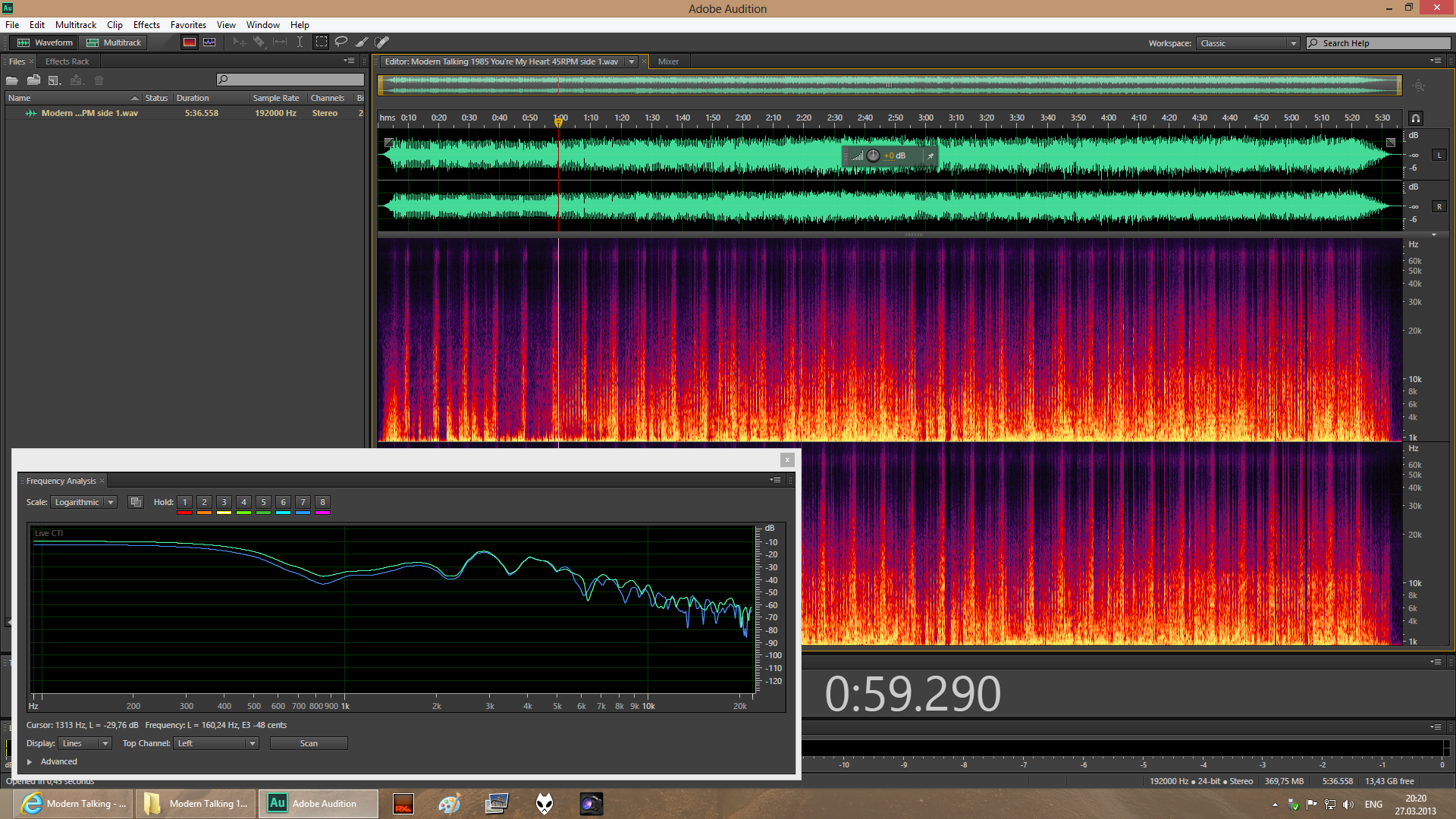Click the trash icon in Files panel
Screen dimensions: 1456x819
(99, 80)
